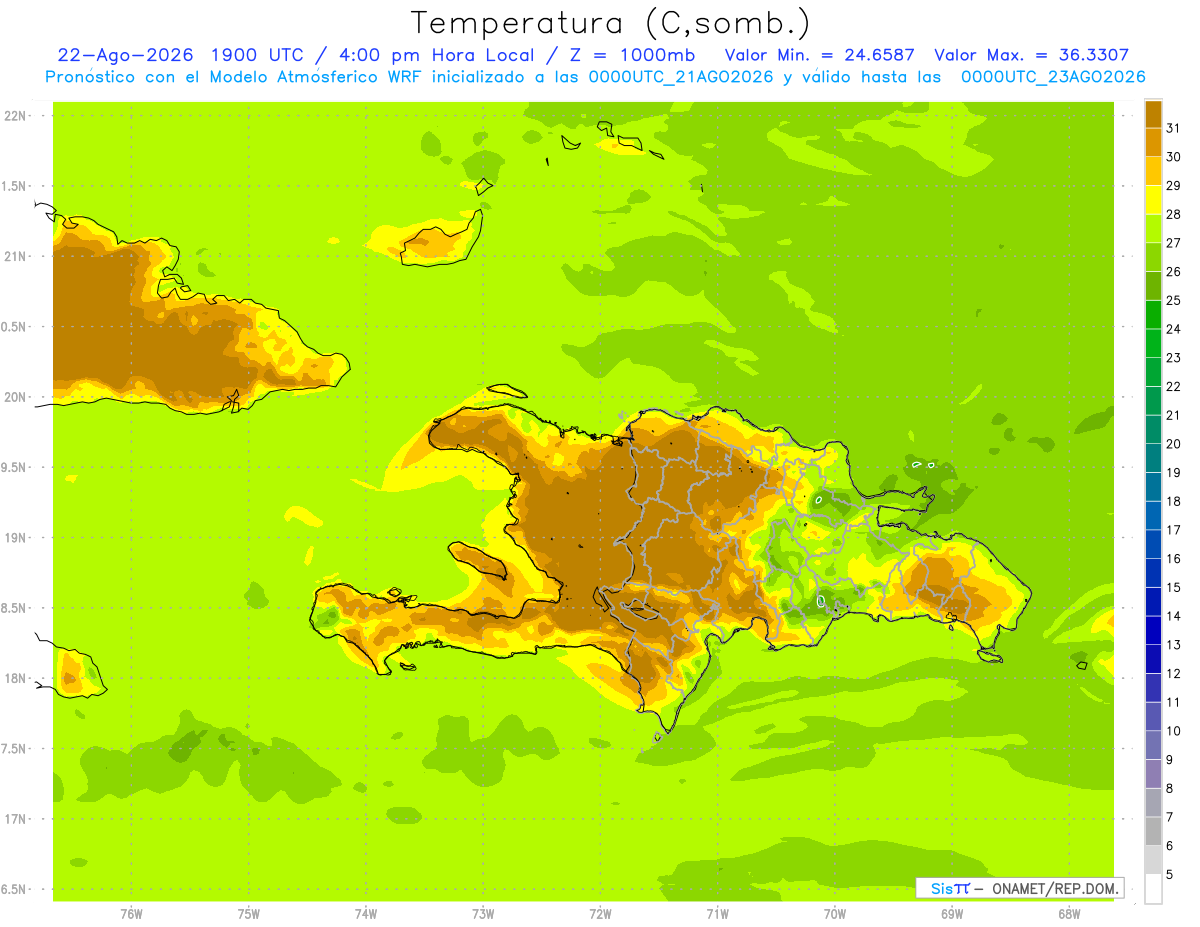Click the 20N latitude label

coord(17,397)
